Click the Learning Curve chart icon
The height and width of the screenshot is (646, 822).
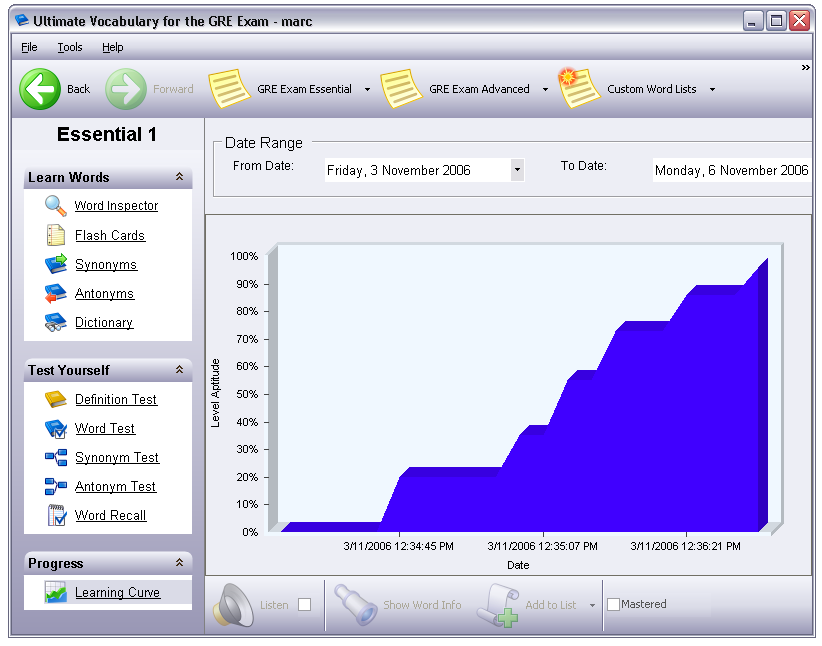56,592
